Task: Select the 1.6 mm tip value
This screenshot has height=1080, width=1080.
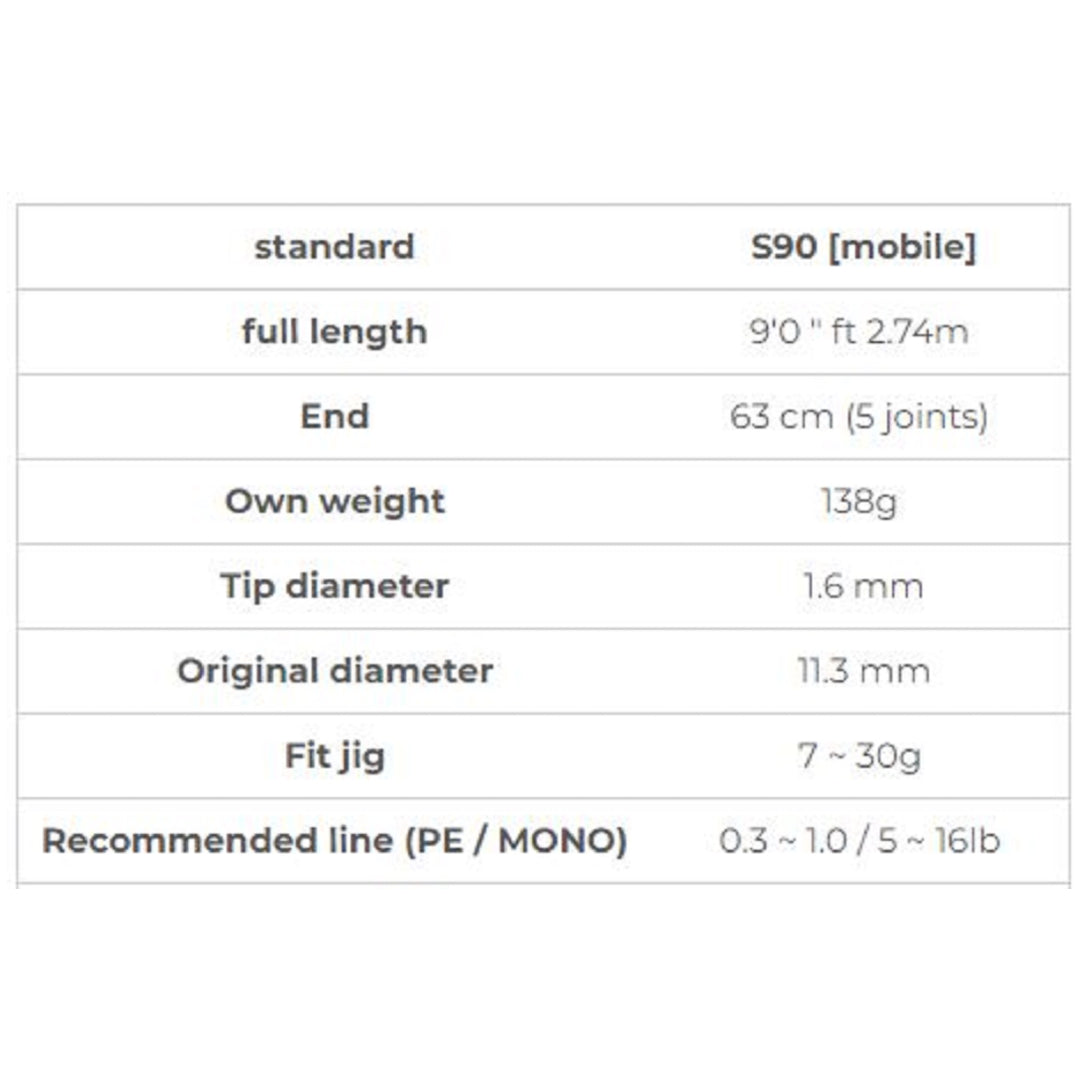Action: click(863, 586)
